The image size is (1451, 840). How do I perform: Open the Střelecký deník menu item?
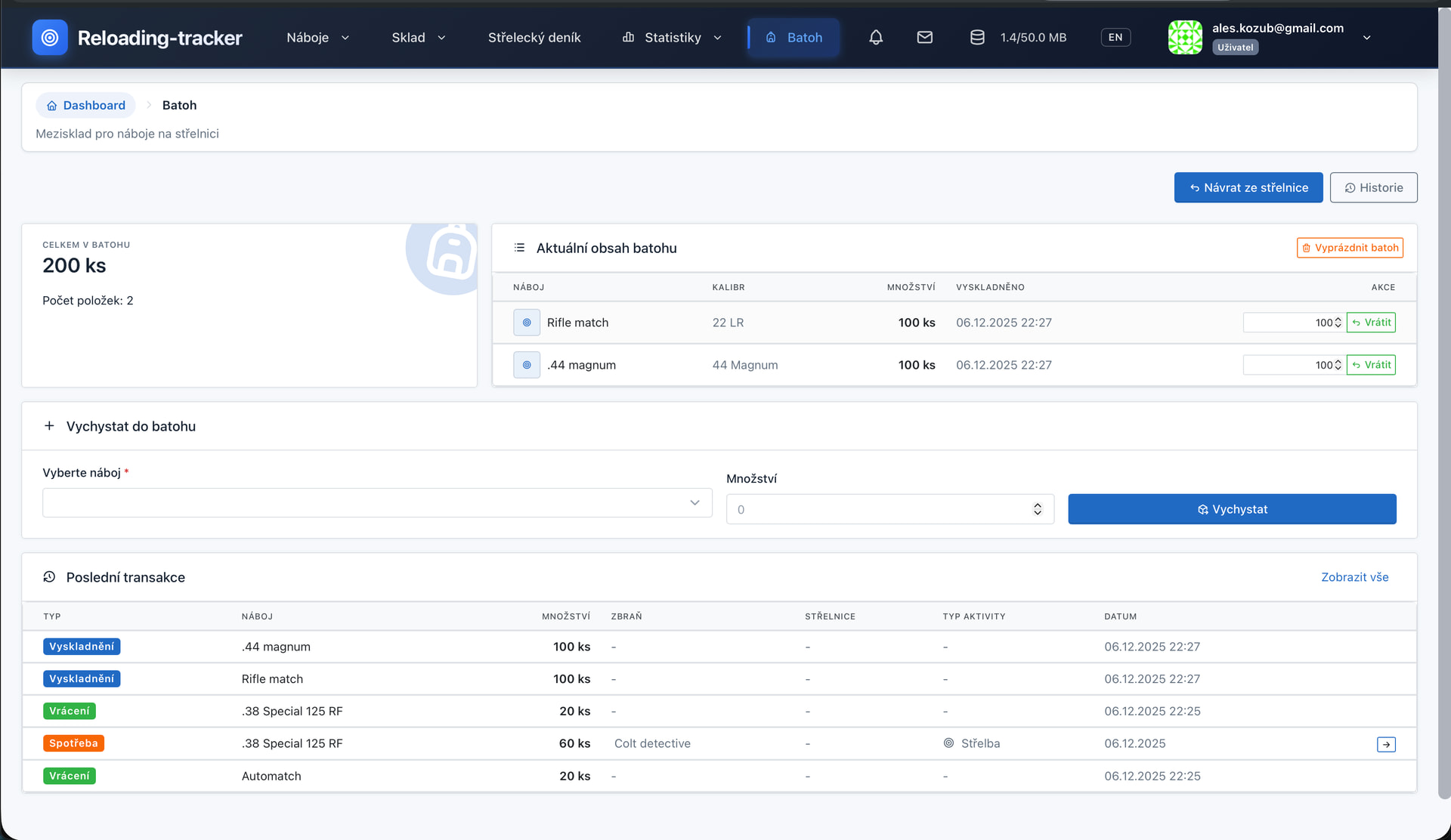pos(534,37)
